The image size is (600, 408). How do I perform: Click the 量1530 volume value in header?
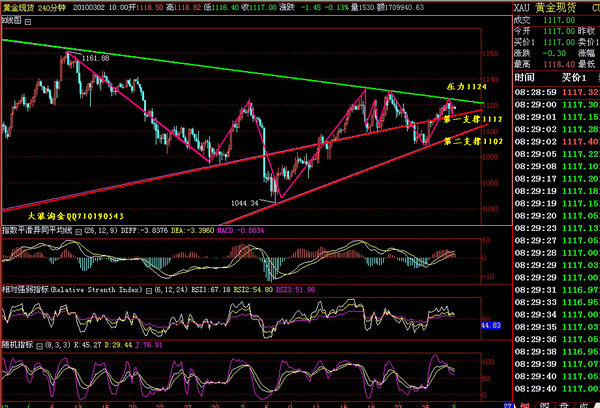point(362,7)
